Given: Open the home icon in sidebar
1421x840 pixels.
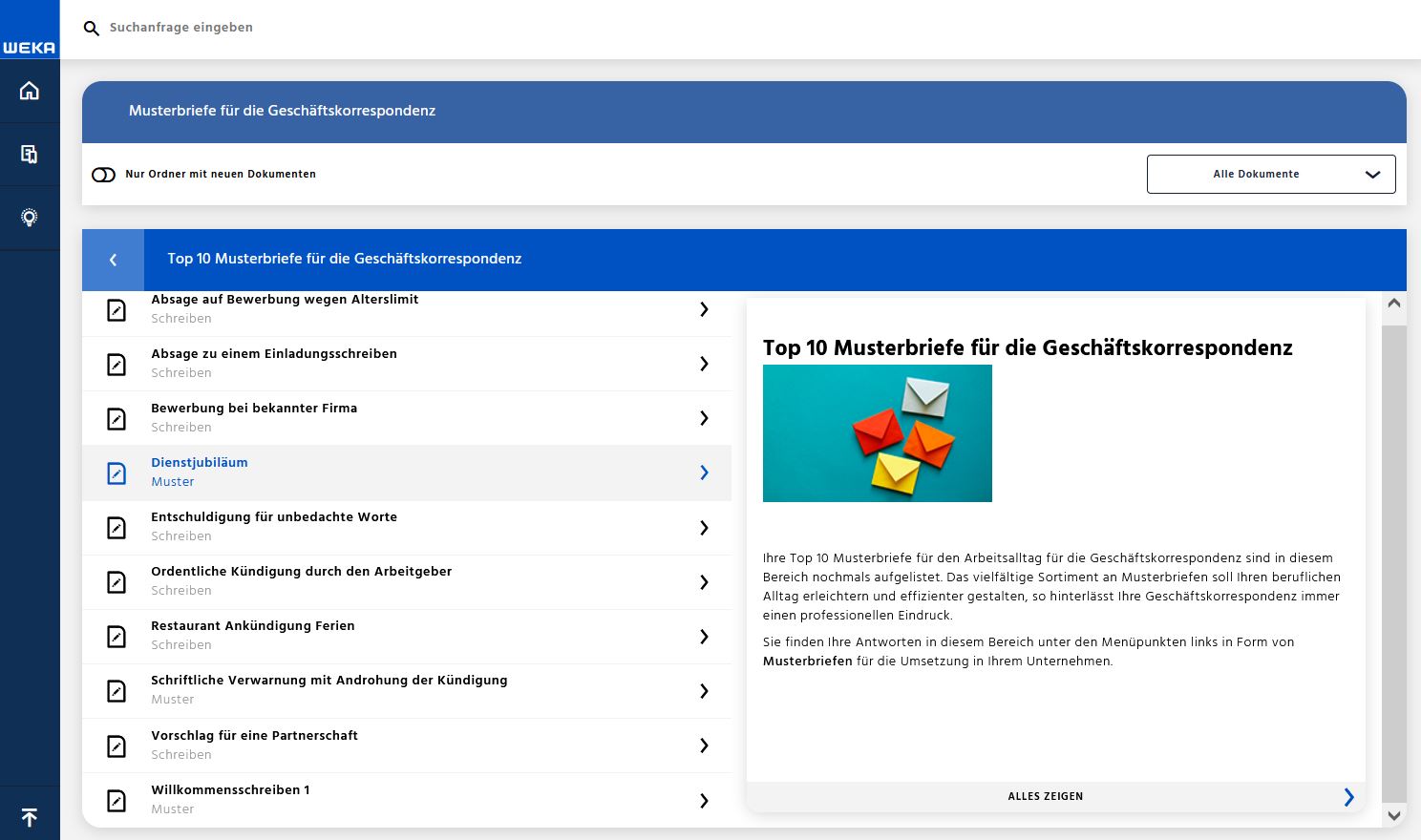Looking at the screenshot, I should point(30,91).
